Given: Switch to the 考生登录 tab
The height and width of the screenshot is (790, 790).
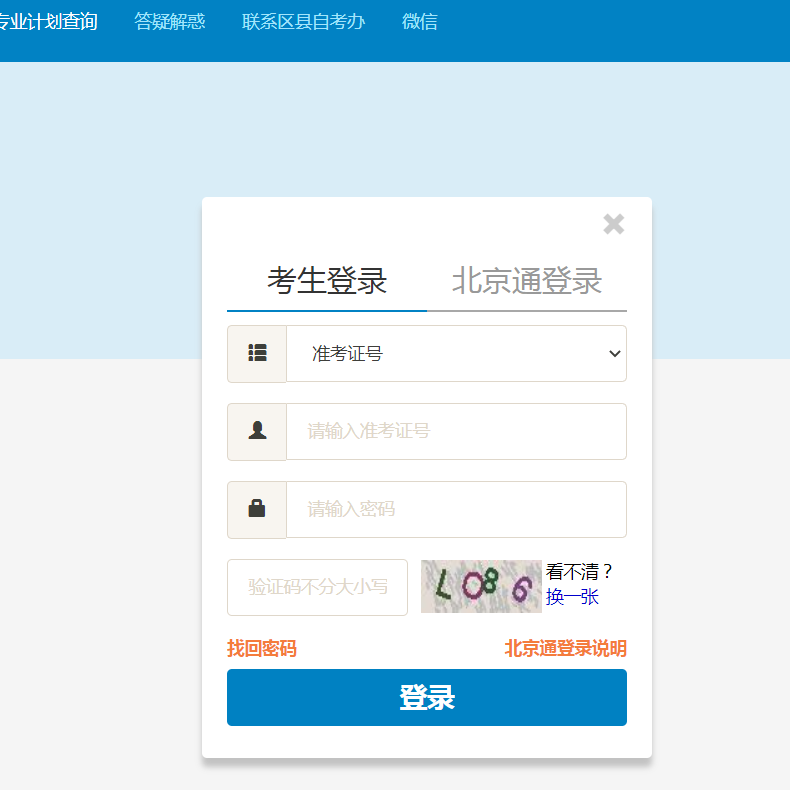Looking at the screenshot, I should coord(327,281).
